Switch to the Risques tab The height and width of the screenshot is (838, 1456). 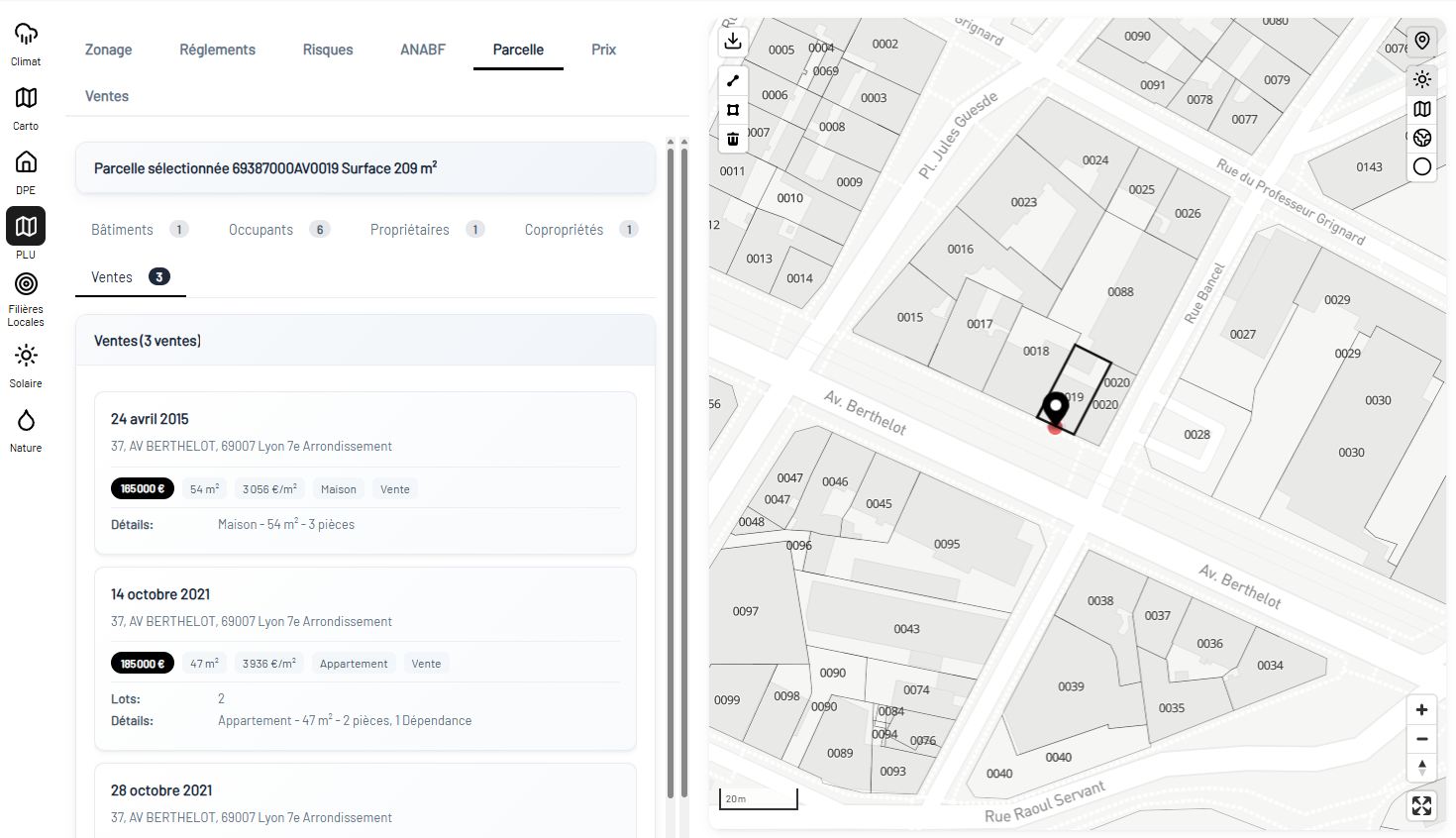click(328, 50)
